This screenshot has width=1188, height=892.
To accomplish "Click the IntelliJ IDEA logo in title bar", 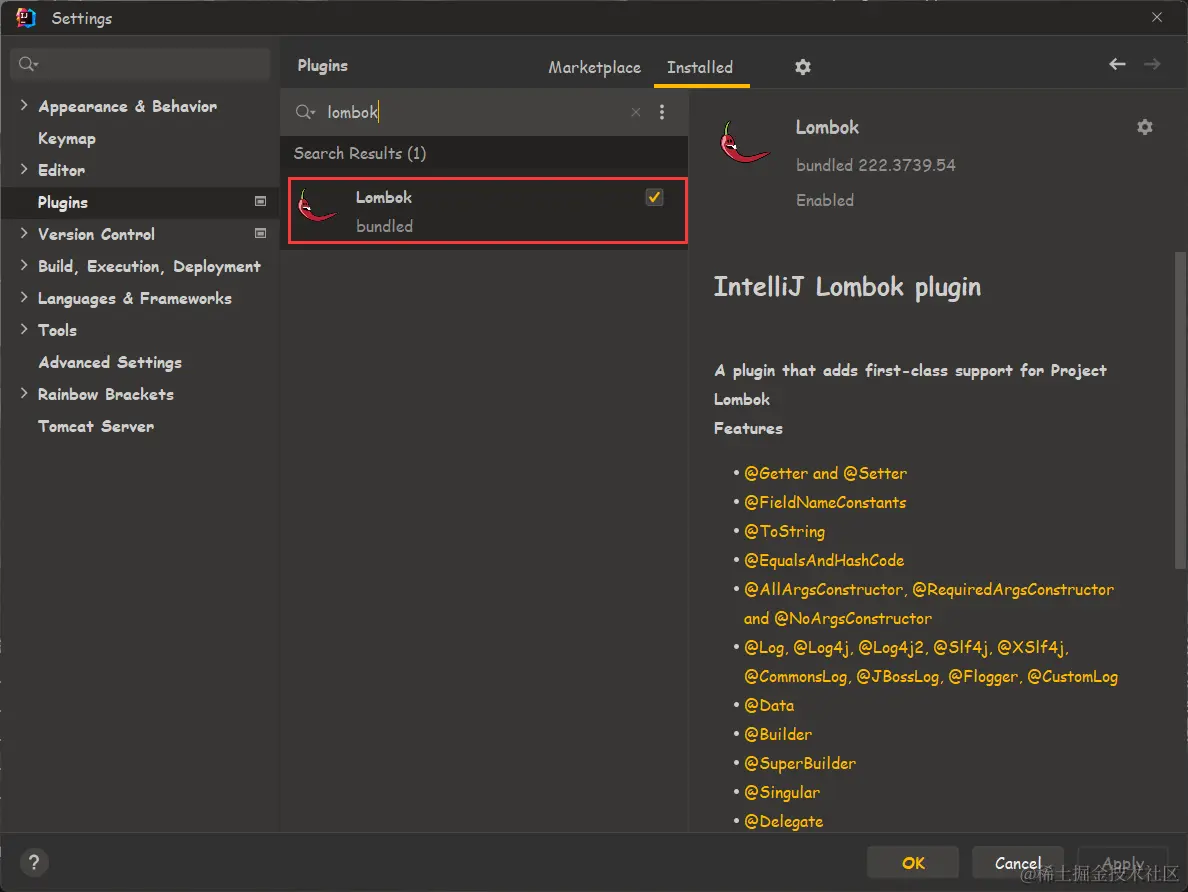I will 26,17.
